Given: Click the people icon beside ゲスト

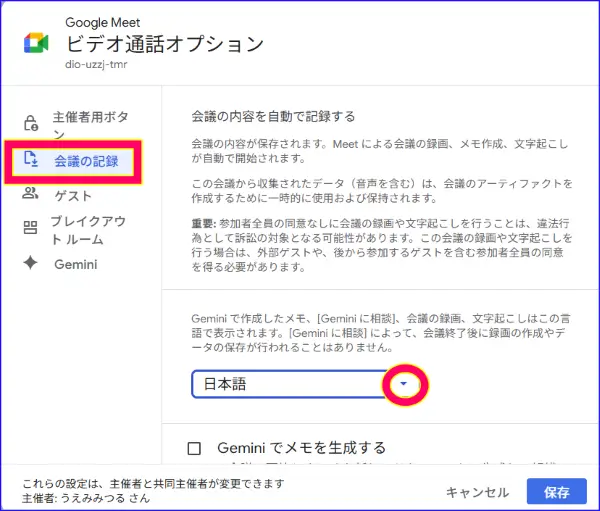Looking at the screenshot, I should pyautogui.click(x=30, y=193).
